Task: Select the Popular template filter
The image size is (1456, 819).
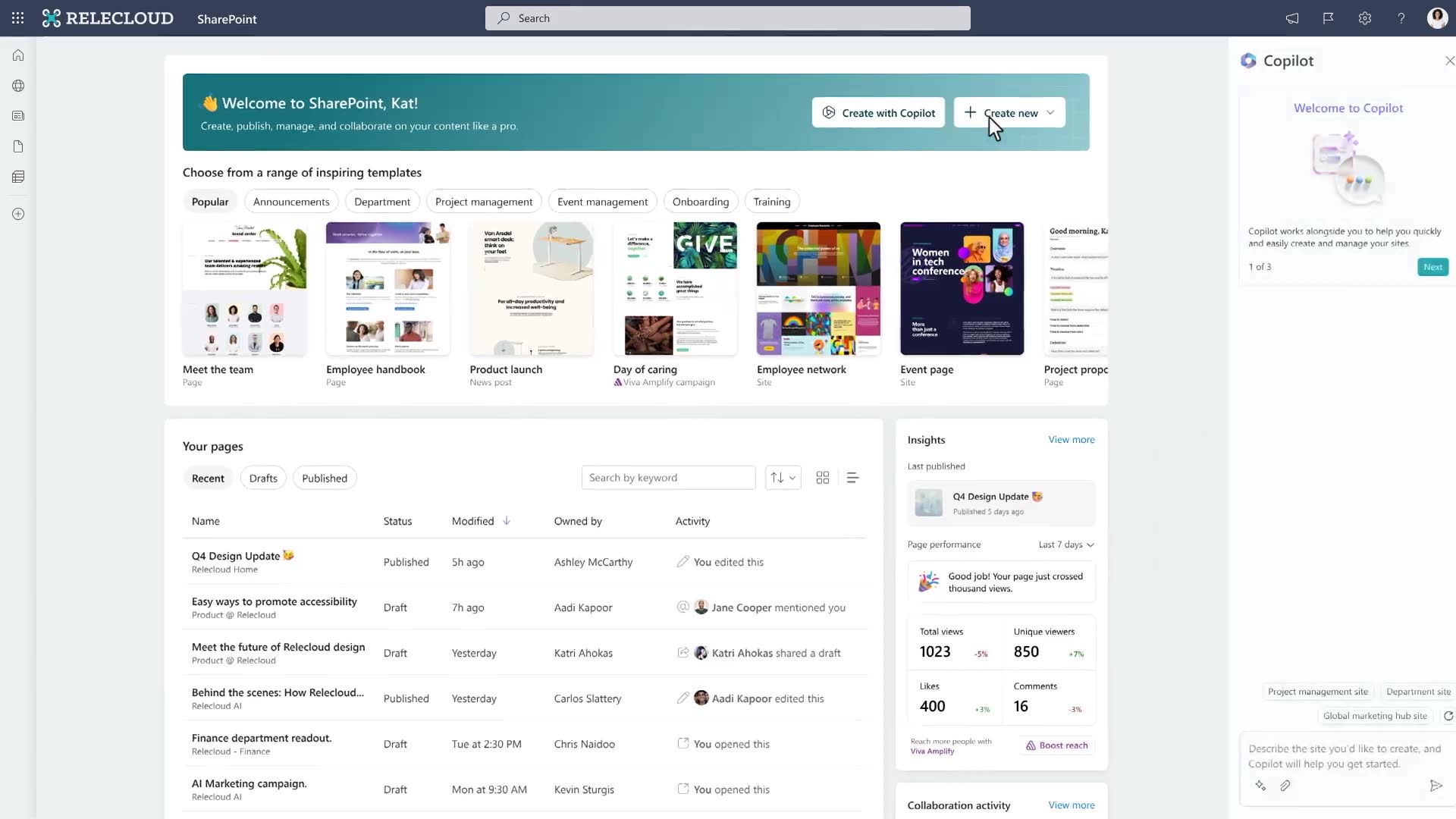Action: point(210,202)
